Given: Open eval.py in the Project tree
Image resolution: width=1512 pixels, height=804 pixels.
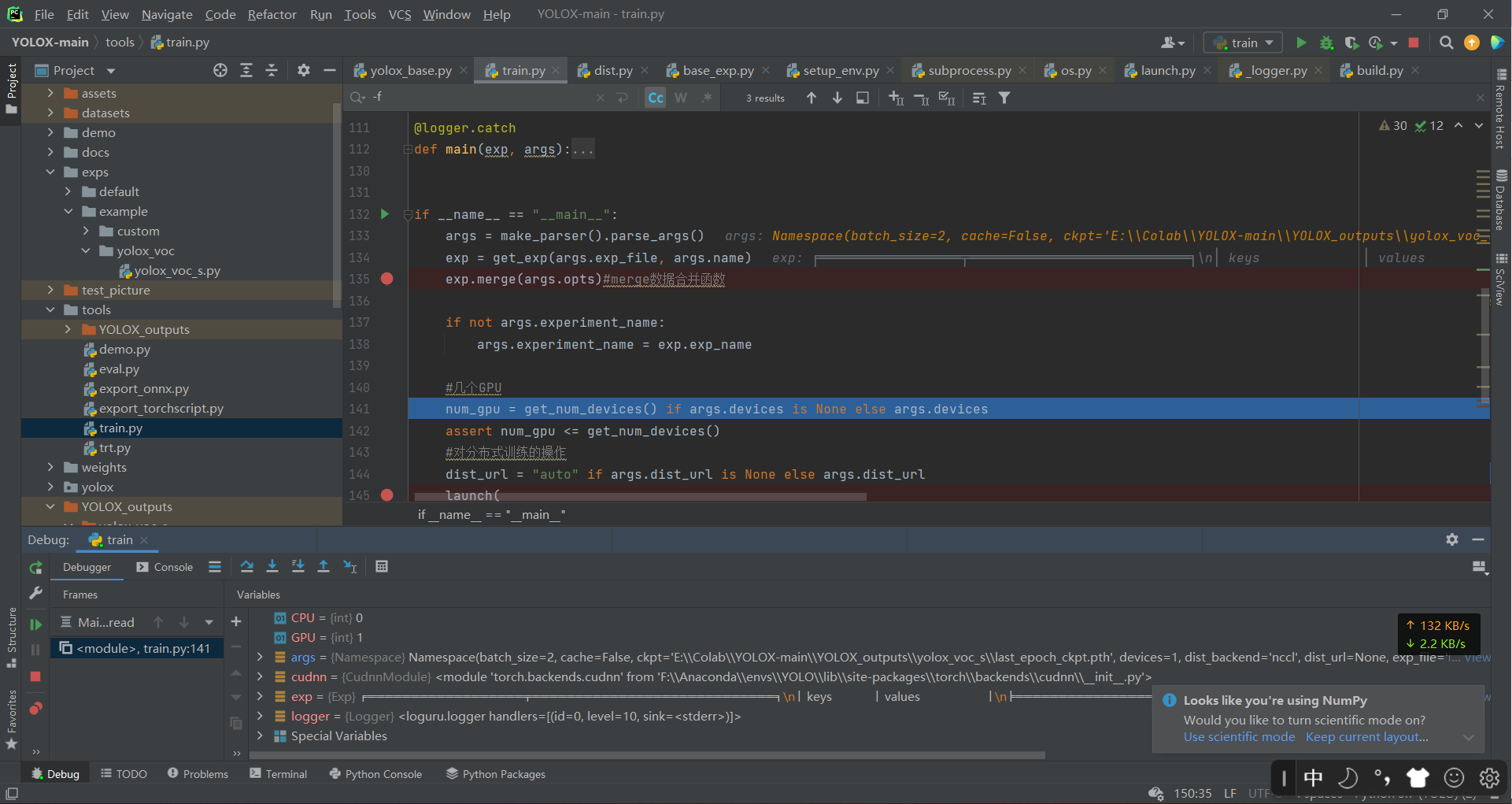Looking at the screenshot, I should click(x=119, y=369).
